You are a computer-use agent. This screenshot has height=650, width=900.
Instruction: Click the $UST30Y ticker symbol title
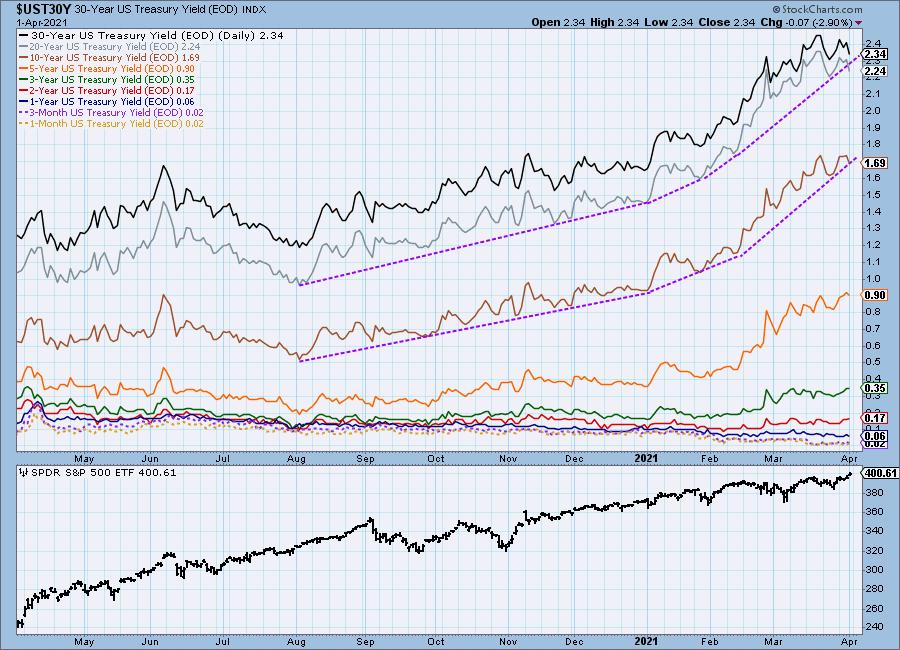[x=44, y=9]
